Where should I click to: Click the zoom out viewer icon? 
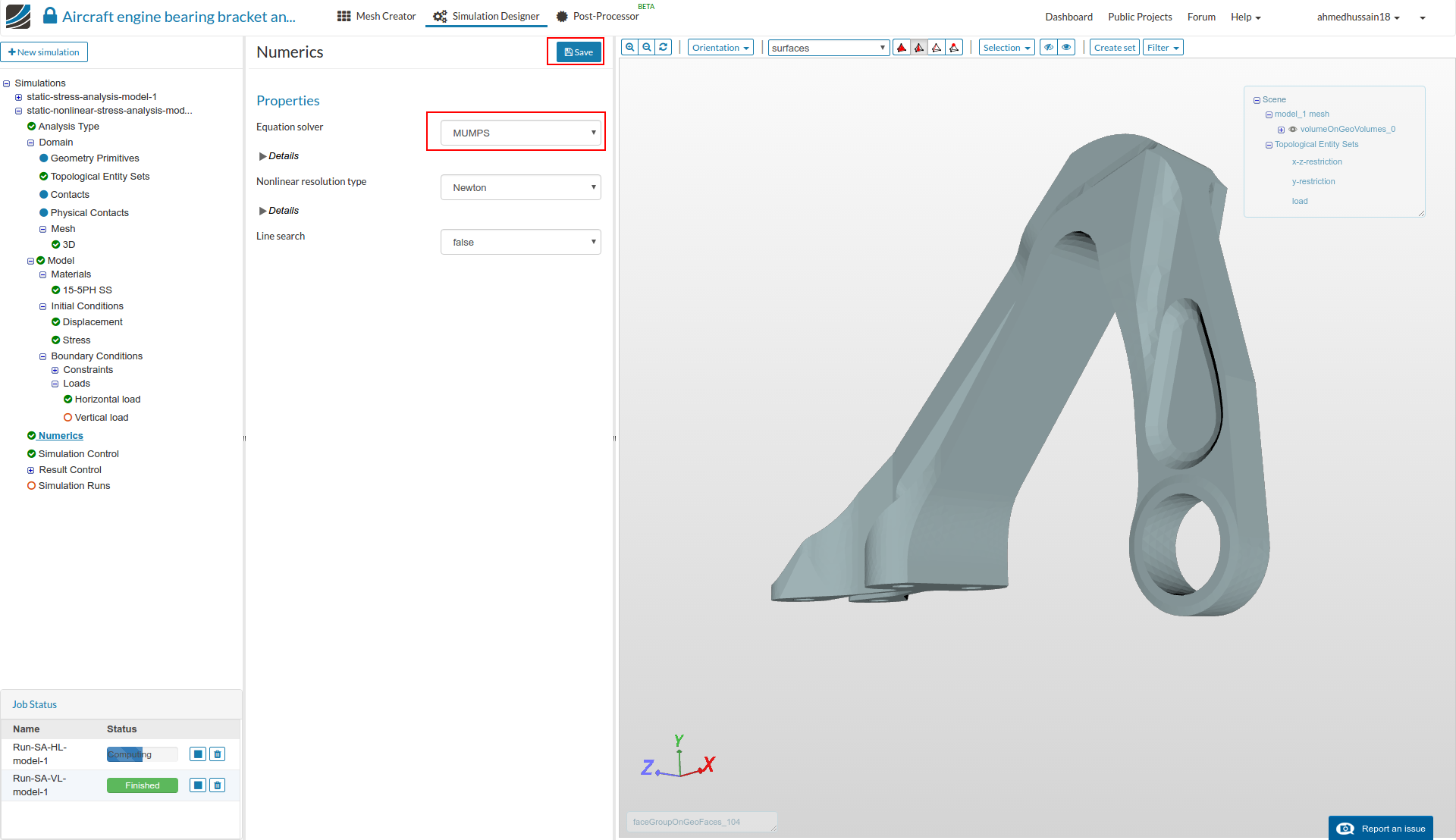(x=647, y=47)
